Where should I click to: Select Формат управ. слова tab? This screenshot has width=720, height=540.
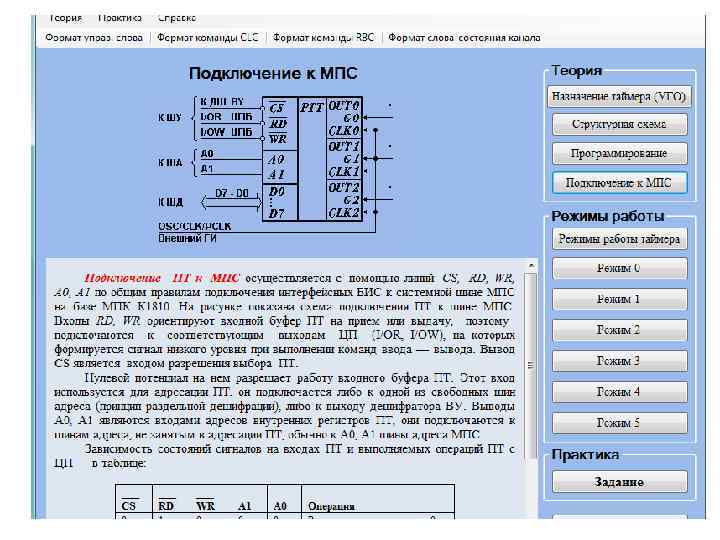tap(94, 38)
